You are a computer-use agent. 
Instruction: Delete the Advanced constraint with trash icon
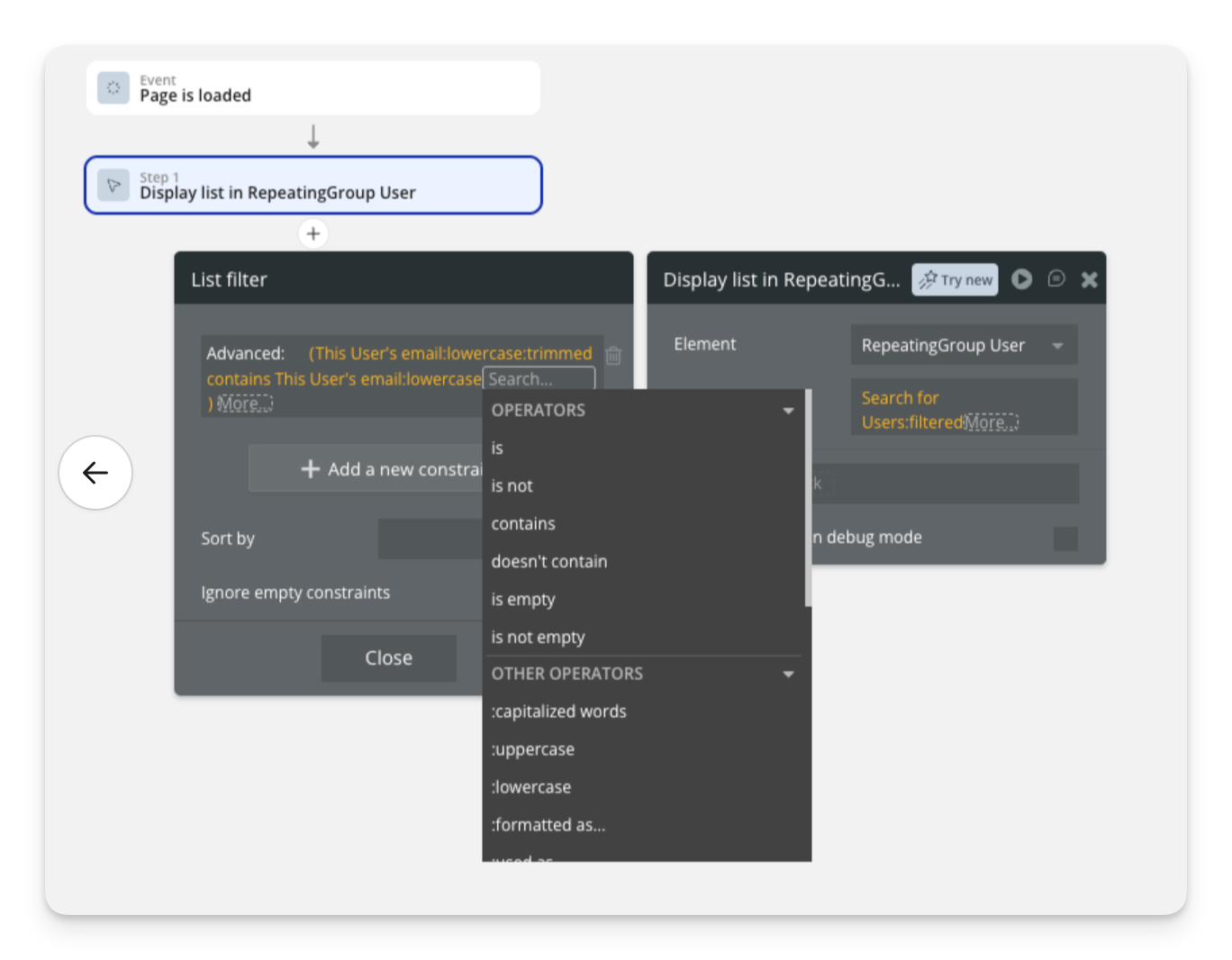point(613,356)
